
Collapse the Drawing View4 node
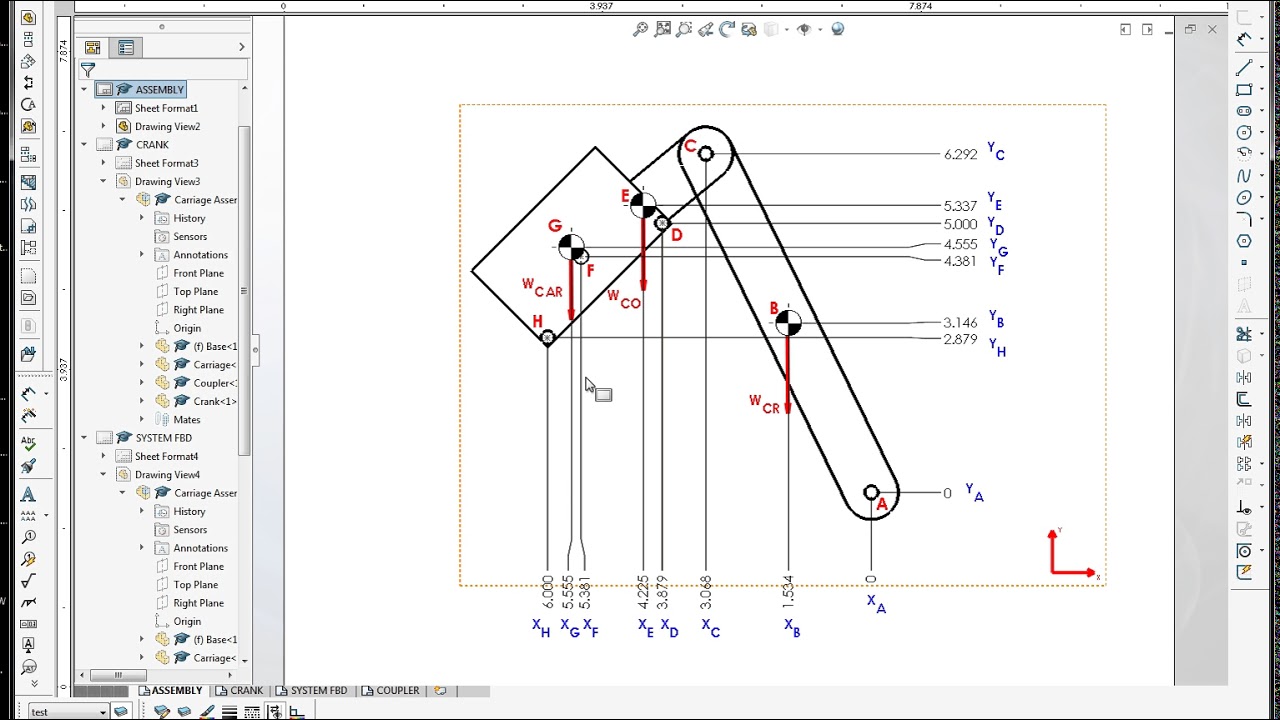coord(103,474)
